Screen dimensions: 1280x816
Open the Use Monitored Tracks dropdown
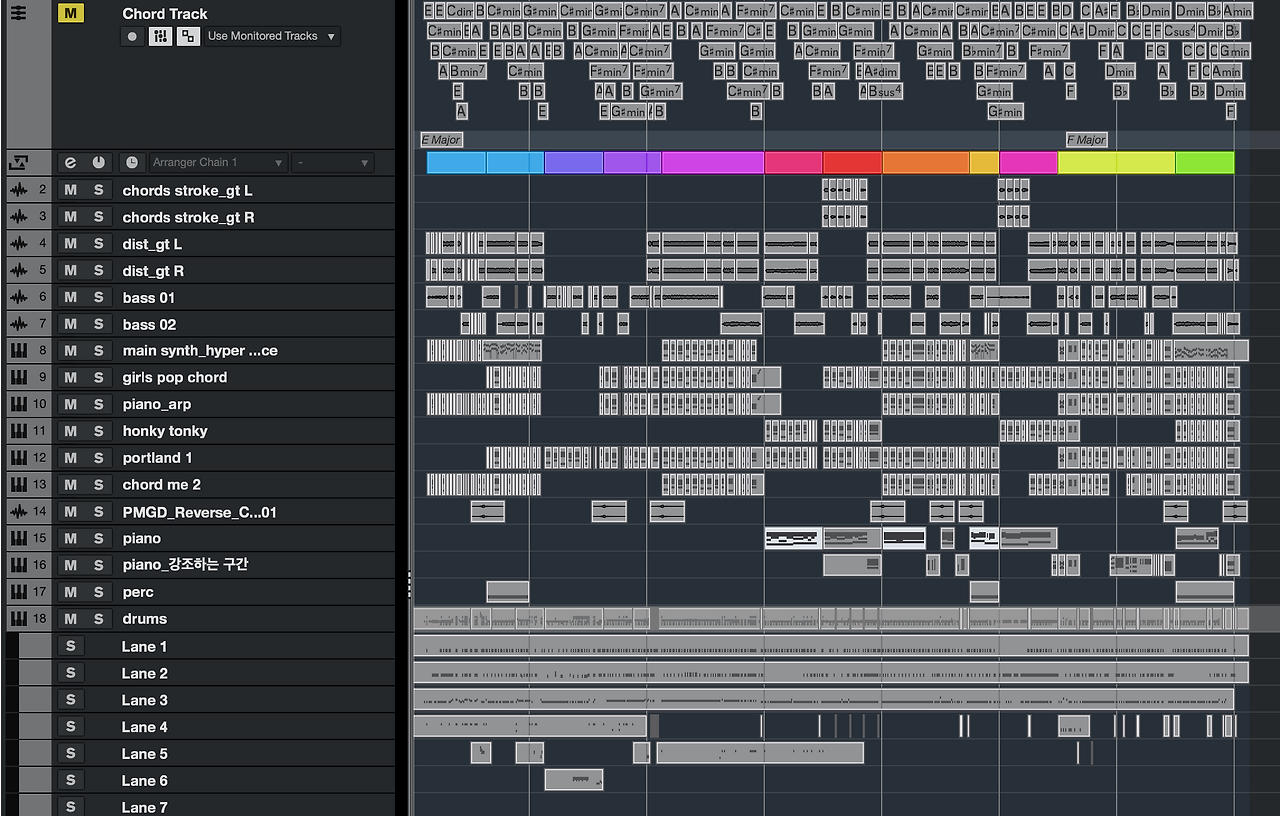coord(271,36)
